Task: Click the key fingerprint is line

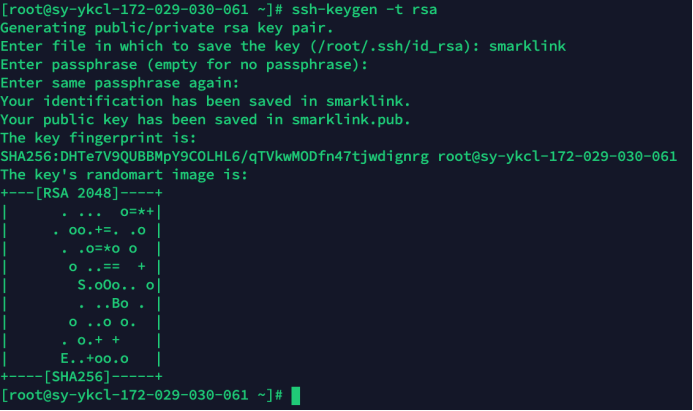Action: (x=98, y=138)
